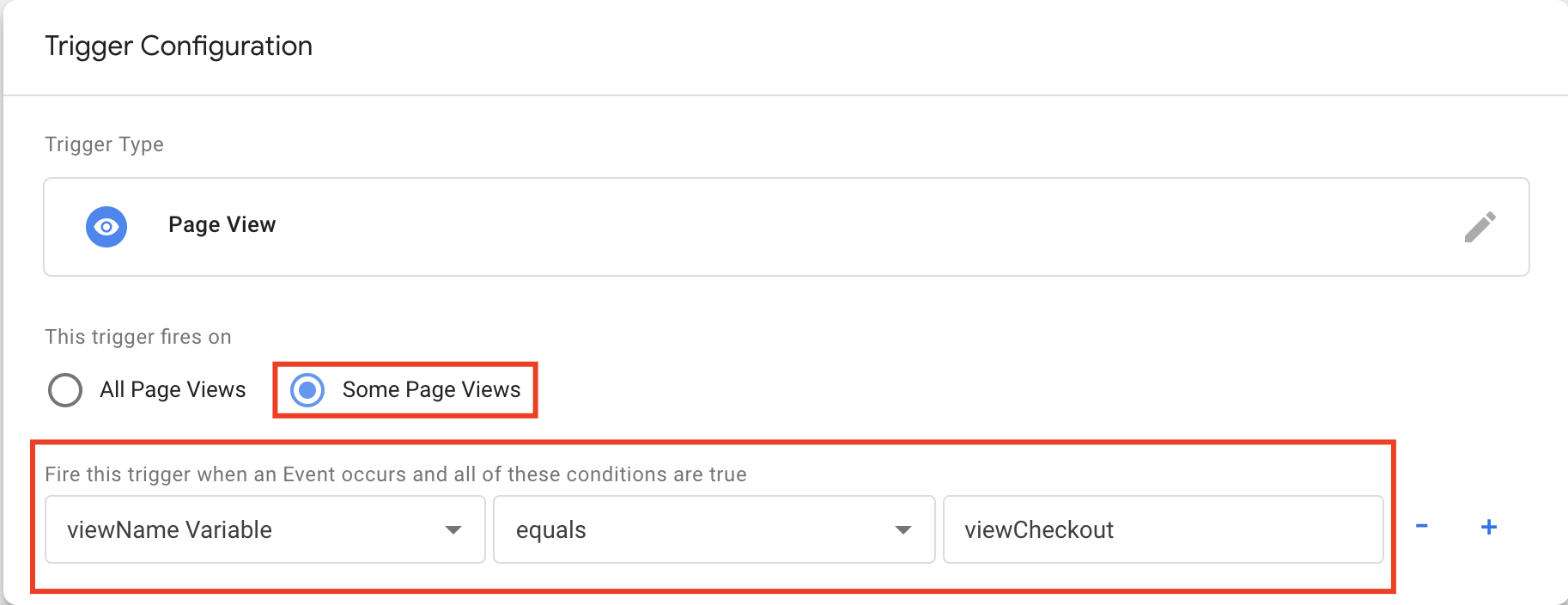The image size is (1568, 605).
Task: Click the viewCheckout value field
Action: point(1164,529)
